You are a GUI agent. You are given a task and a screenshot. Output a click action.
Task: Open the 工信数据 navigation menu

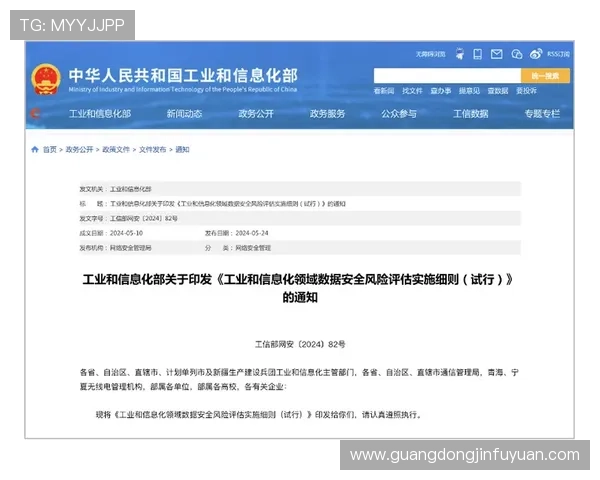(x=471, y=114)
